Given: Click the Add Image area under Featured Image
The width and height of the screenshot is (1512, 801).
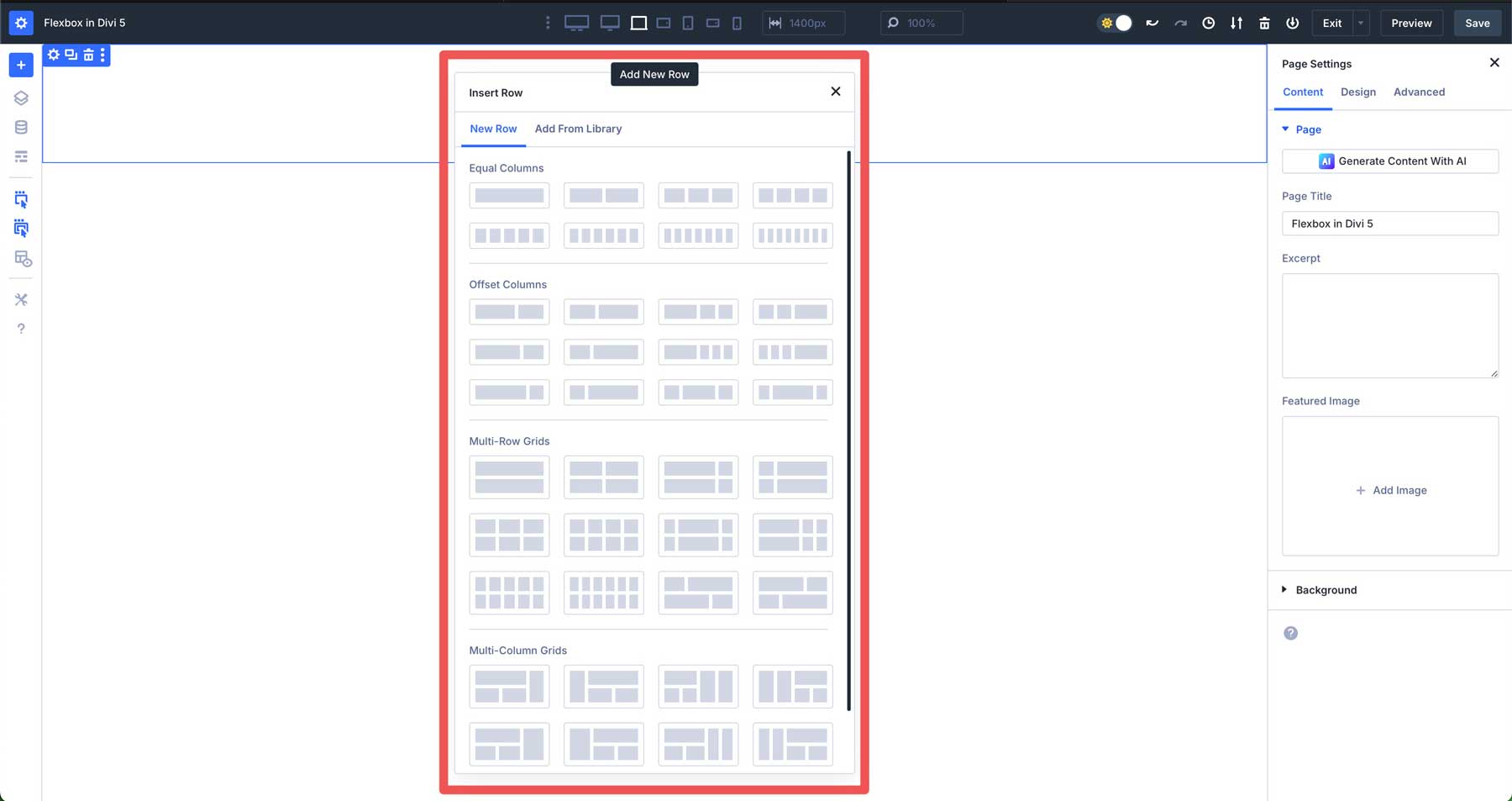Looking at the screenshot, I should [x=1390, y=489].
